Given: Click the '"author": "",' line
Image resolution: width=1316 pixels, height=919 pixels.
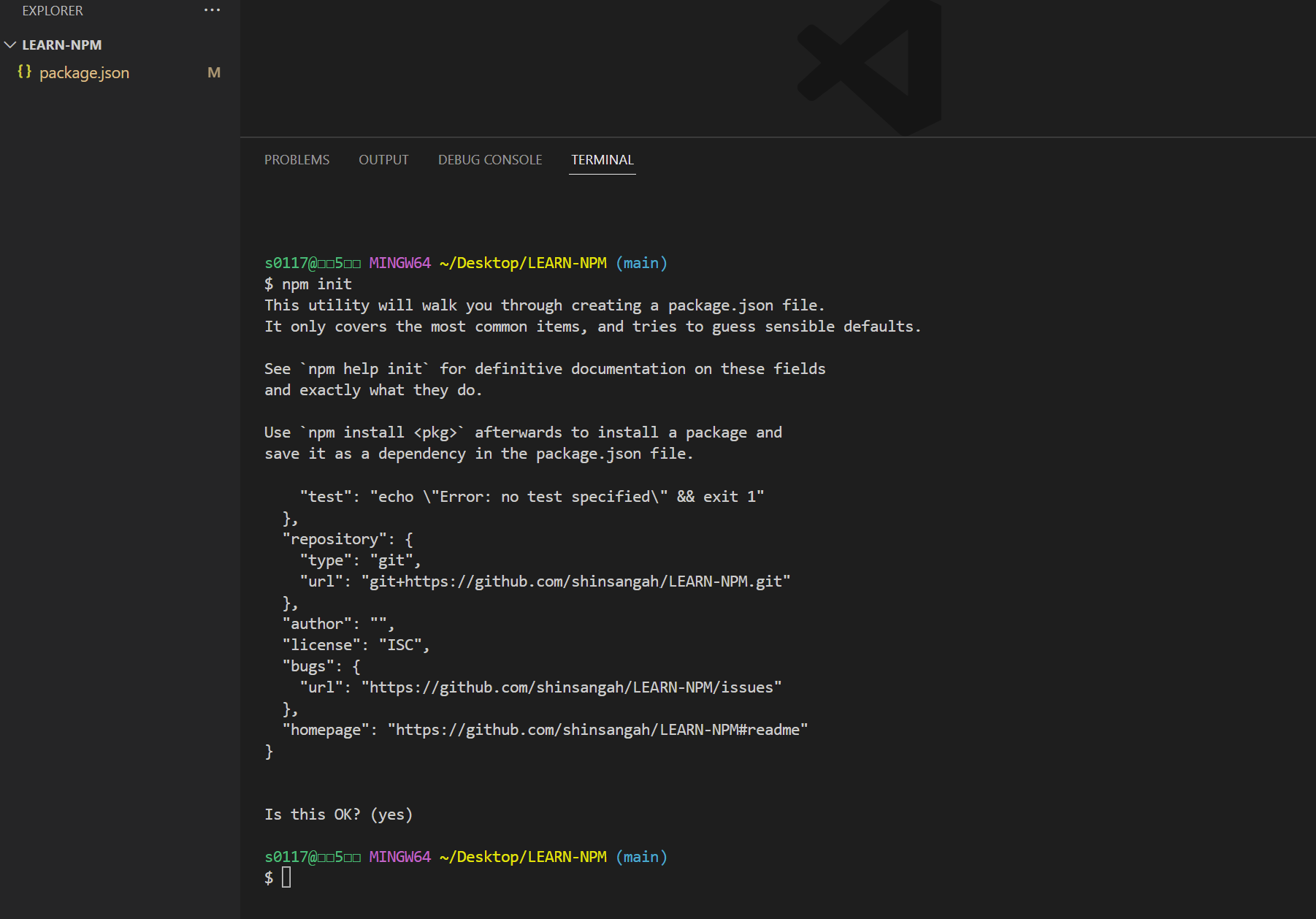Looking at the screenshot, I should [x=339, y=624].
